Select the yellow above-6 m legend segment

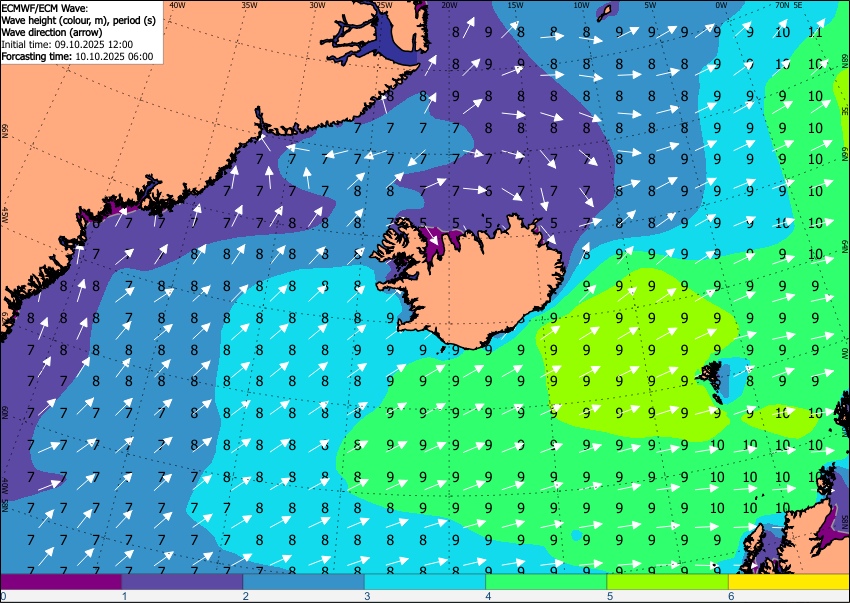tap(789, 581)
